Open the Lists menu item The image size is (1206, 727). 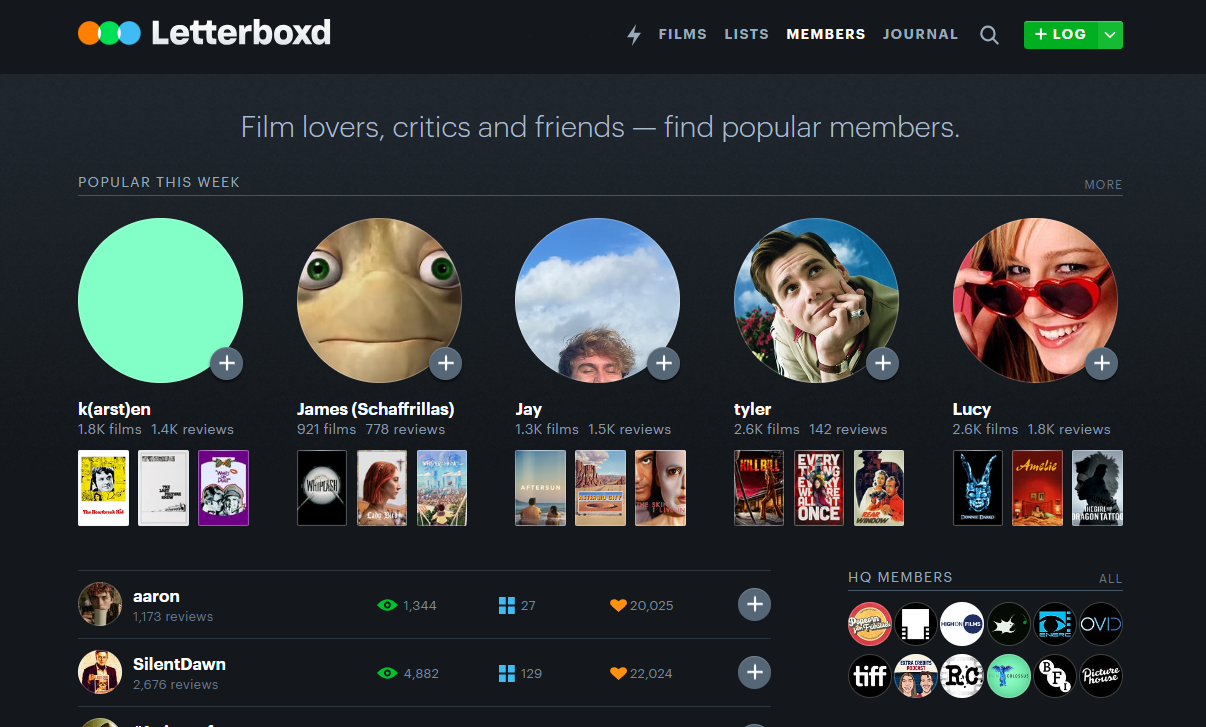[x=746, y=34]
